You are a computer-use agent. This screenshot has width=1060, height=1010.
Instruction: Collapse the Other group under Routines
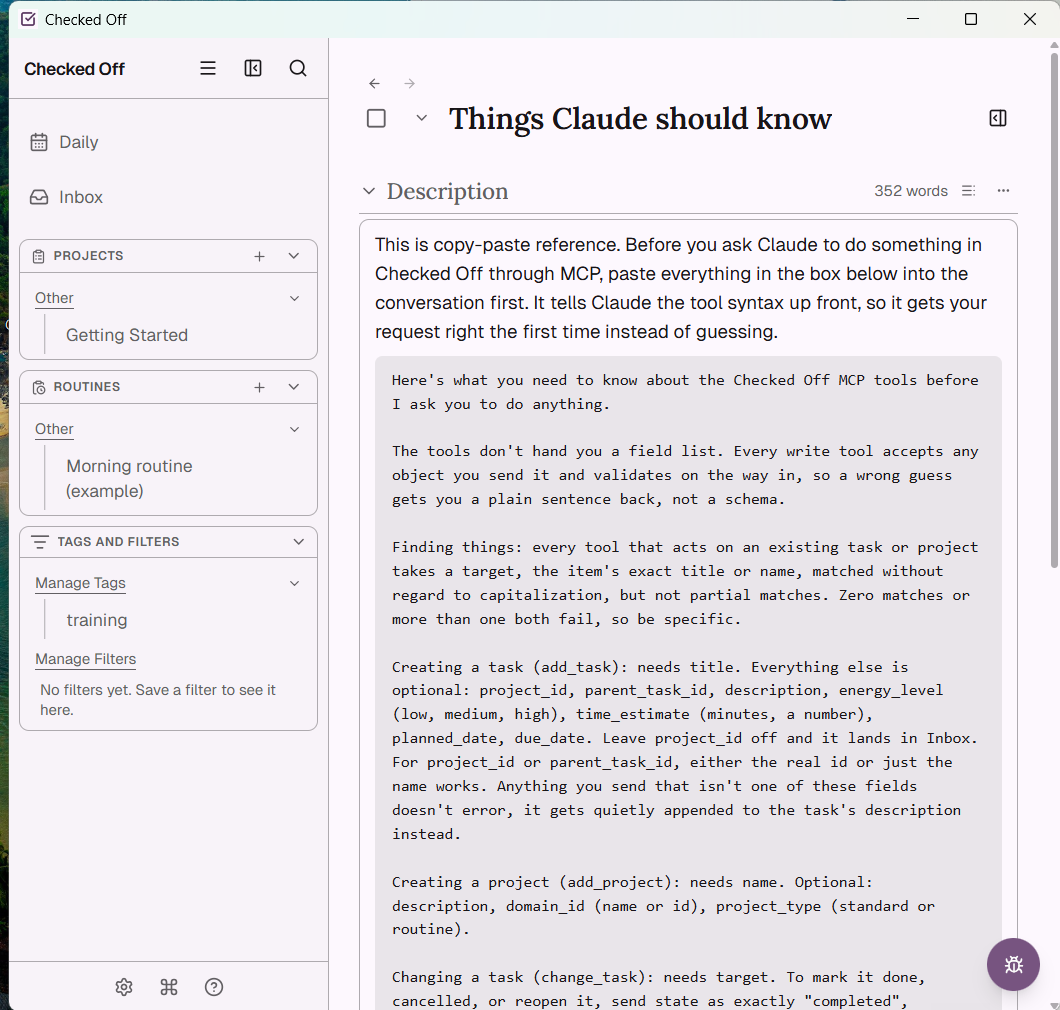[294, 429]
